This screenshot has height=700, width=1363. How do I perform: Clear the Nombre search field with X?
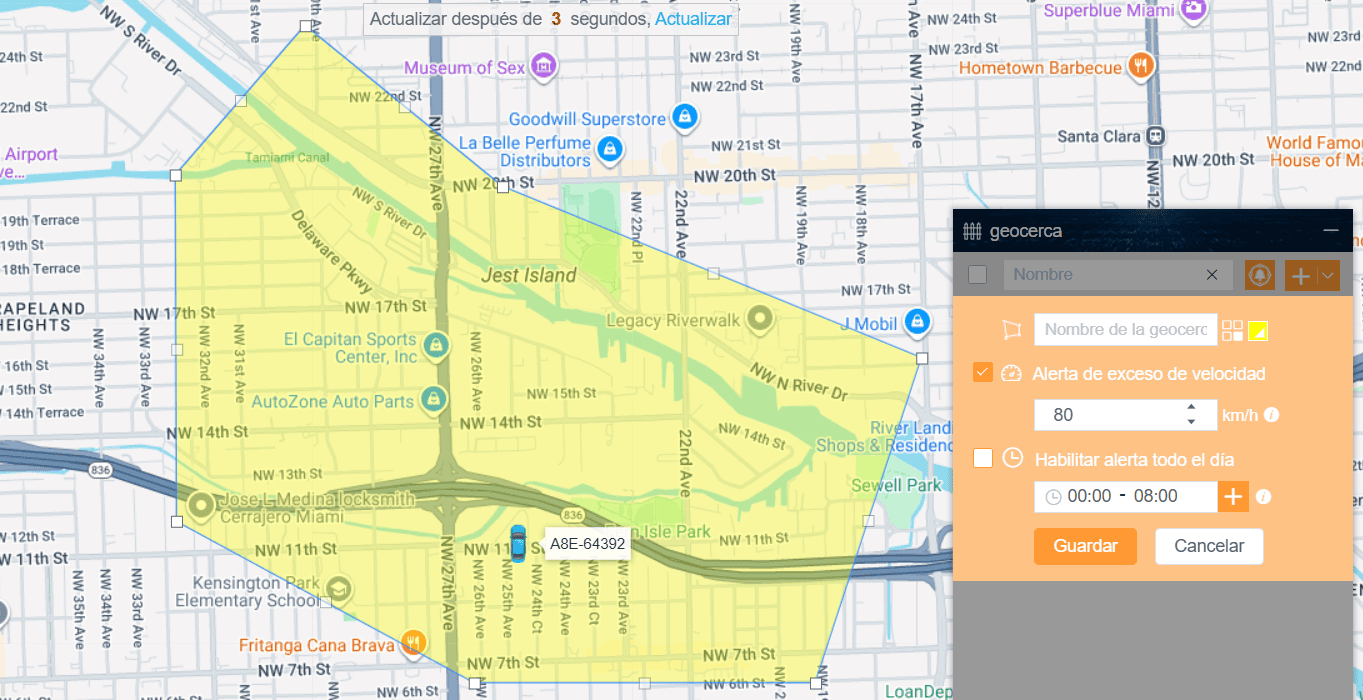click(x=1212, y=275)
